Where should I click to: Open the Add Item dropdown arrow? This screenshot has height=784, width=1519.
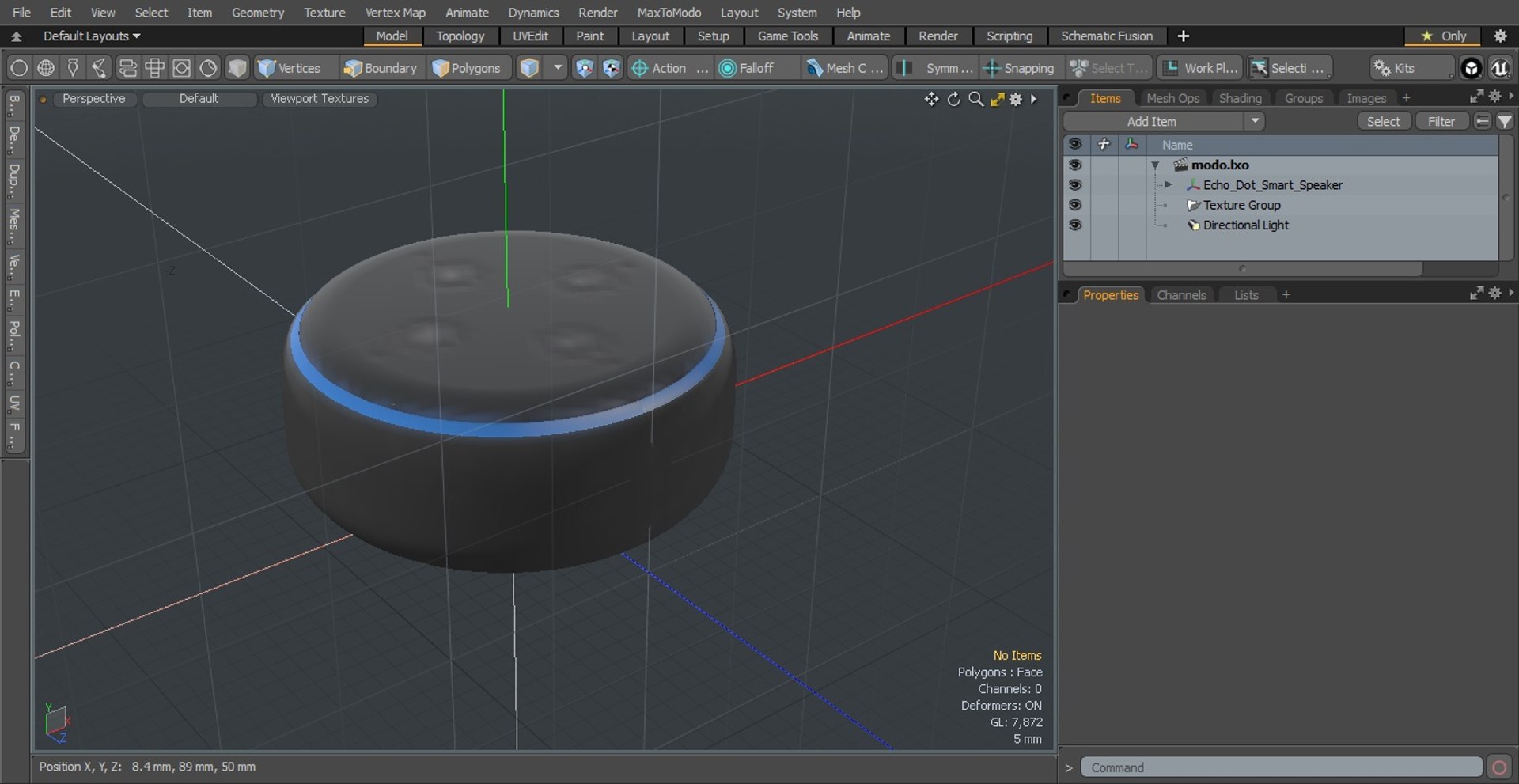[x=1255, y=121]
